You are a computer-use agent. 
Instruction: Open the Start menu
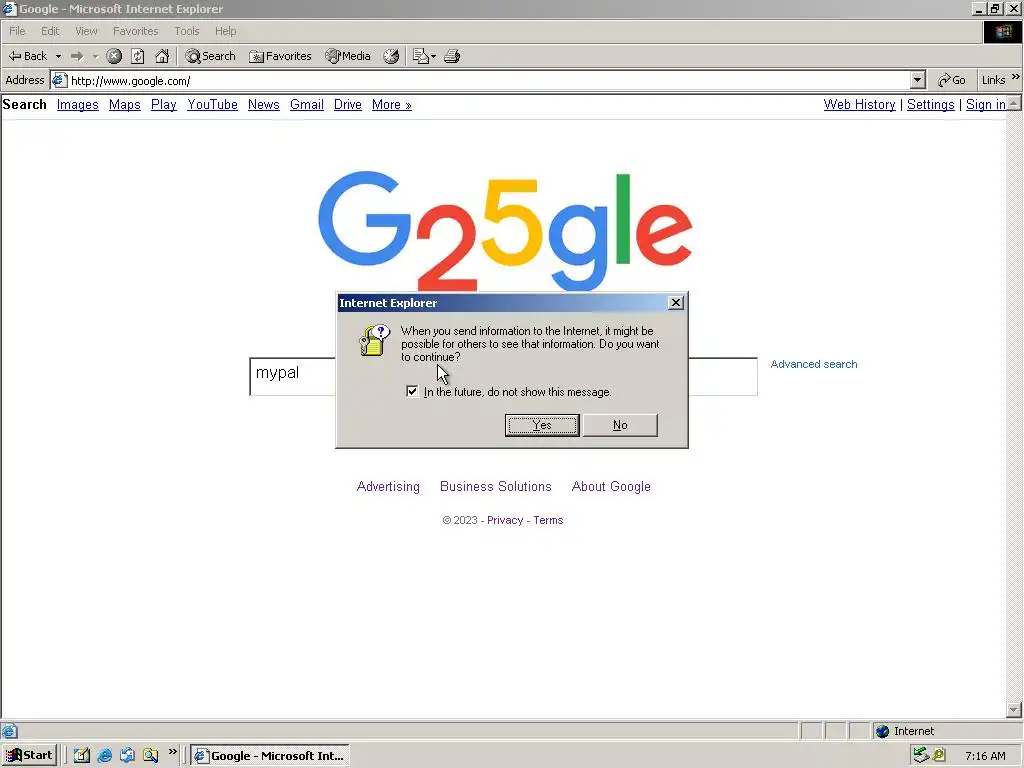pos(29,756)
